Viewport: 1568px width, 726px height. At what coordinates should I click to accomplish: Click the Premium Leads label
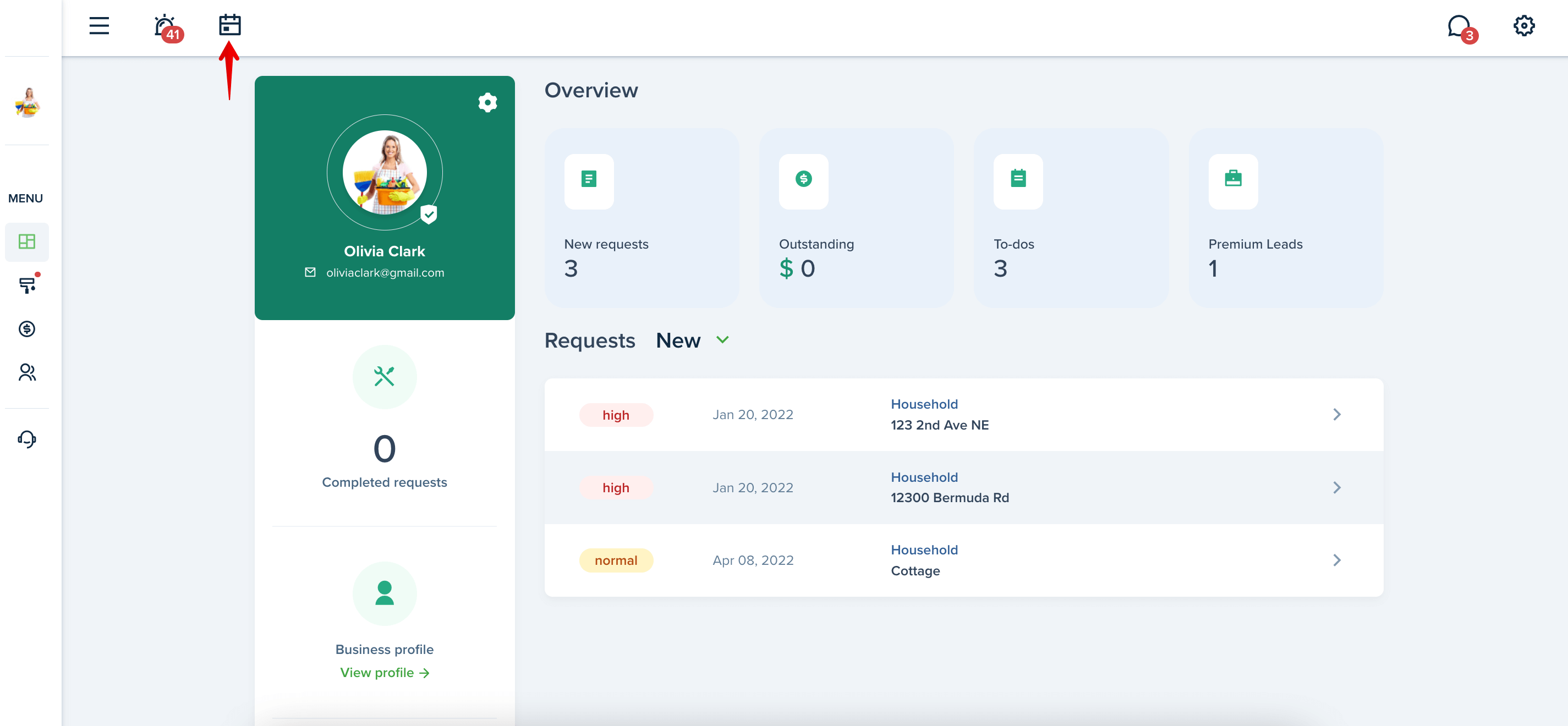[1255, 244]
